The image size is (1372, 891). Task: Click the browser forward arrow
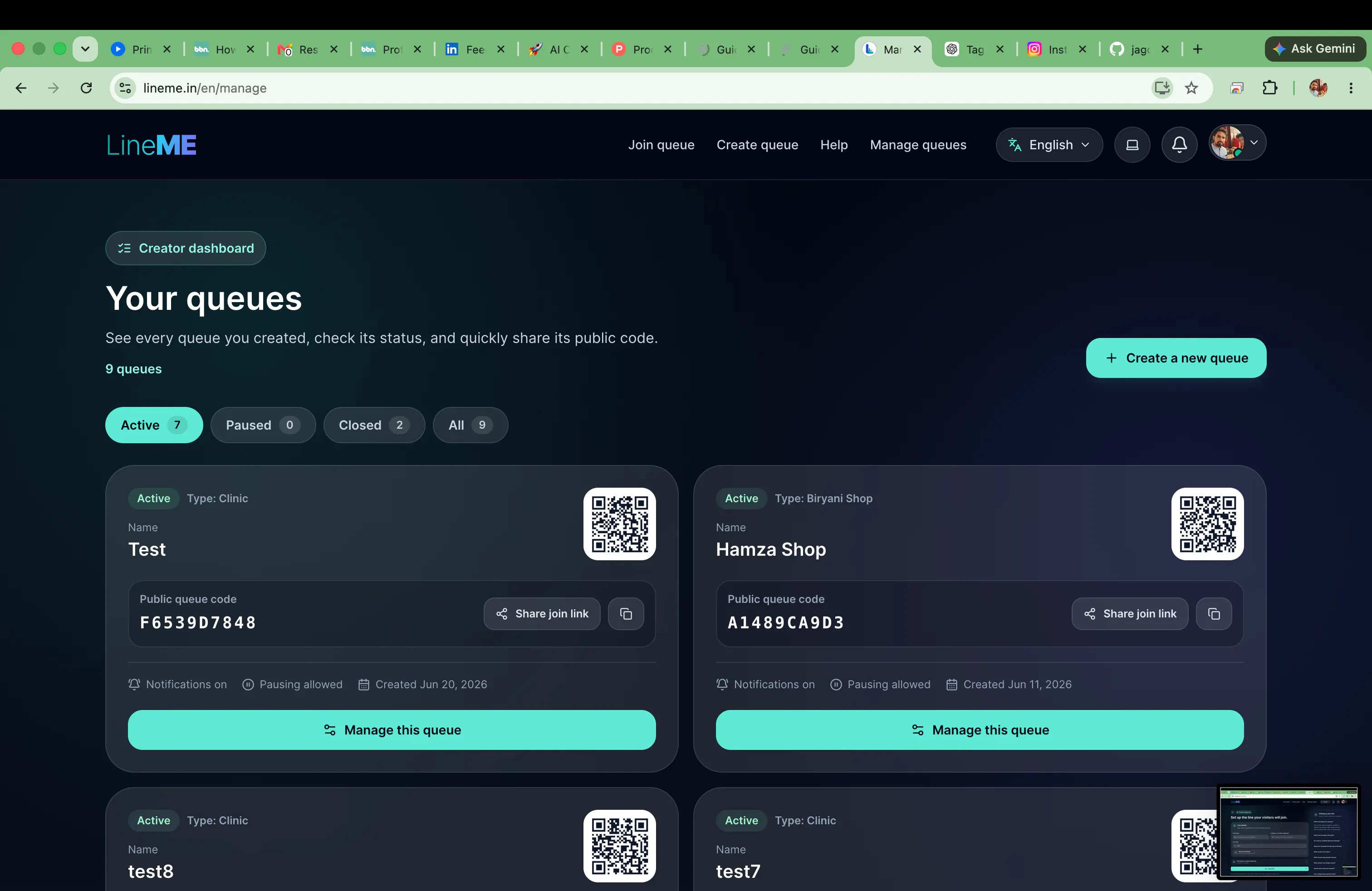pos(53,88)
